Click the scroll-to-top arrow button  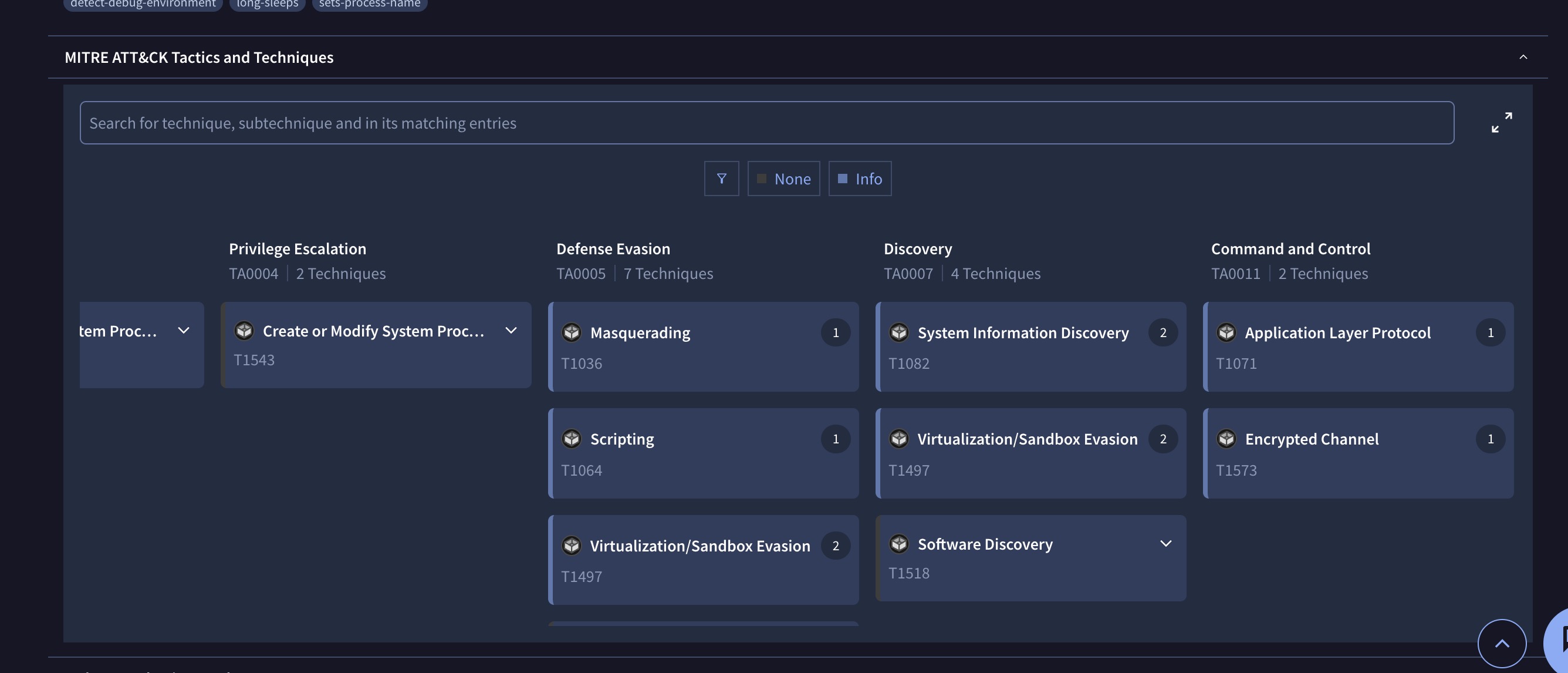(1501, 643)
